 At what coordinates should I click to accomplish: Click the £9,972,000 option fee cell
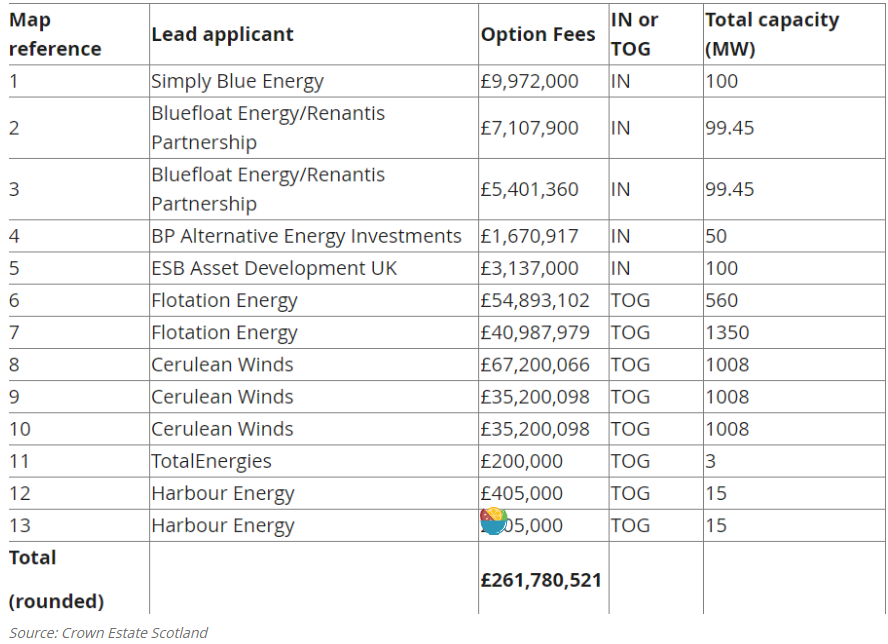[529, 82]
